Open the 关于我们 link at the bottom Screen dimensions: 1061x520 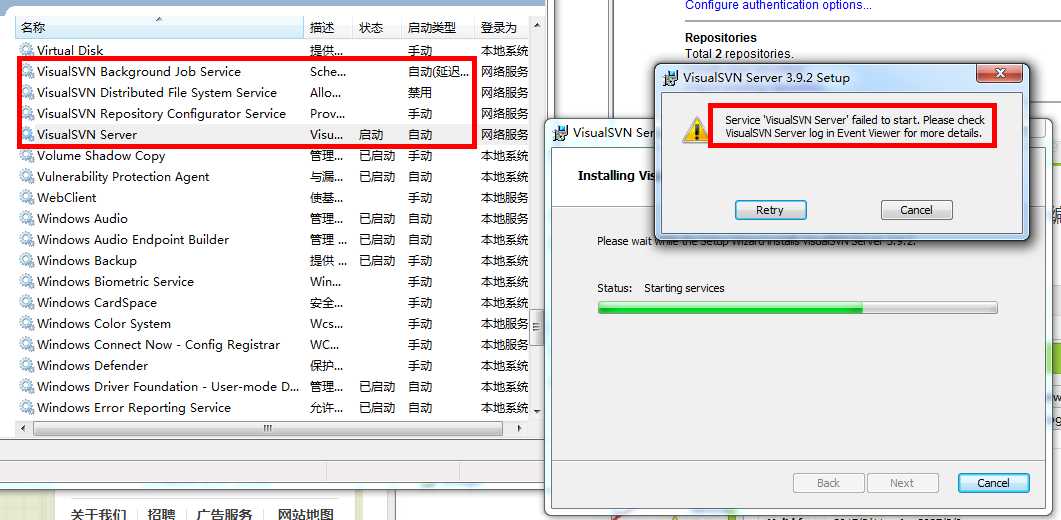click(x=98, y=513)
